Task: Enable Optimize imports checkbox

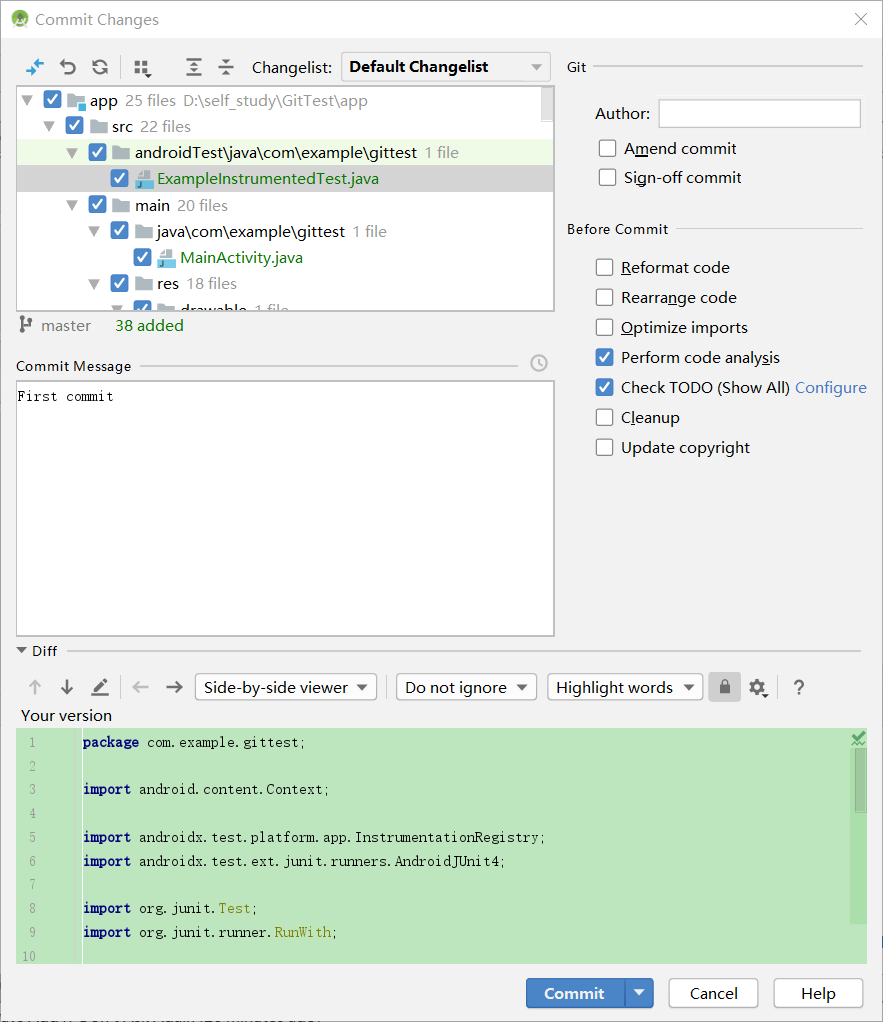Action: 605,327
